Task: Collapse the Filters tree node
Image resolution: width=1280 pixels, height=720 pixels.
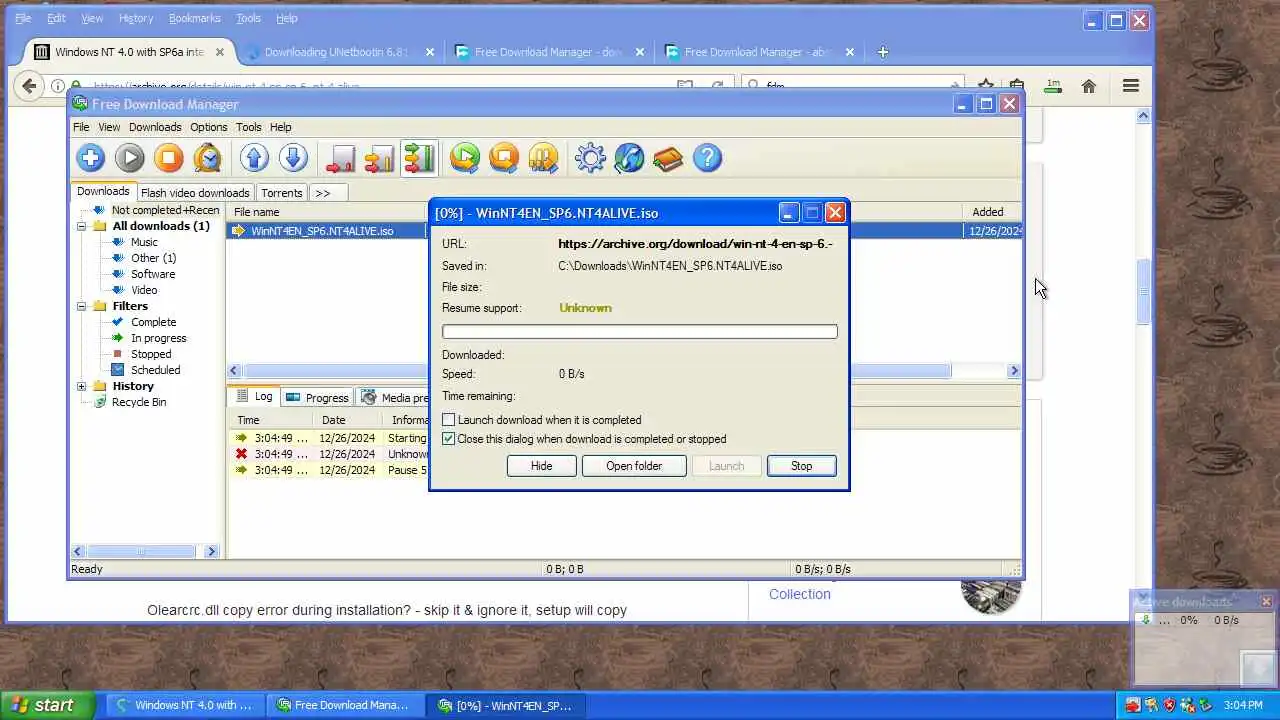Action: (x=82, y=306)
